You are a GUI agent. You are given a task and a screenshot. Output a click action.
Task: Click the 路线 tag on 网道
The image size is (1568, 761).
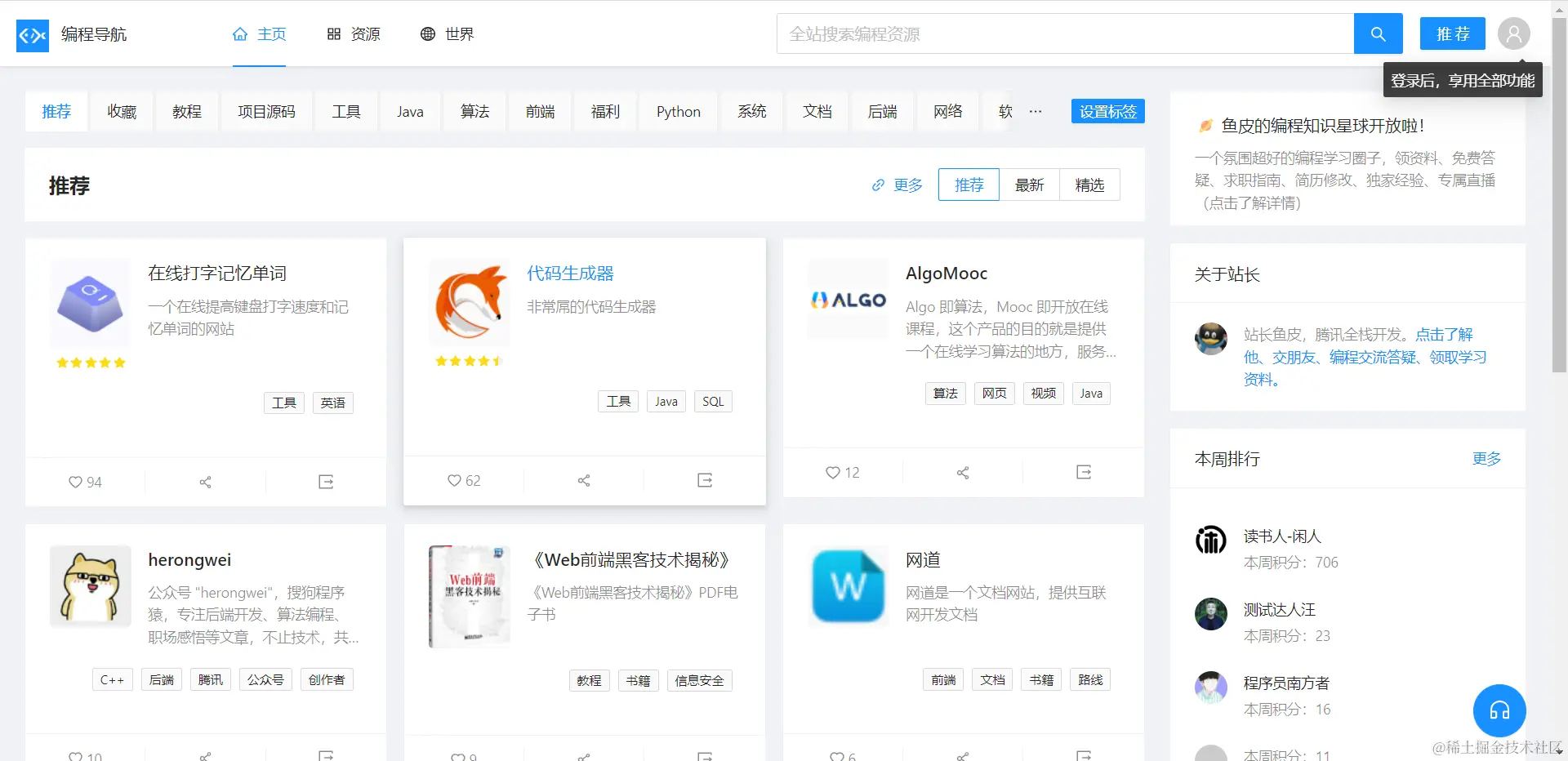point(1090,679)
